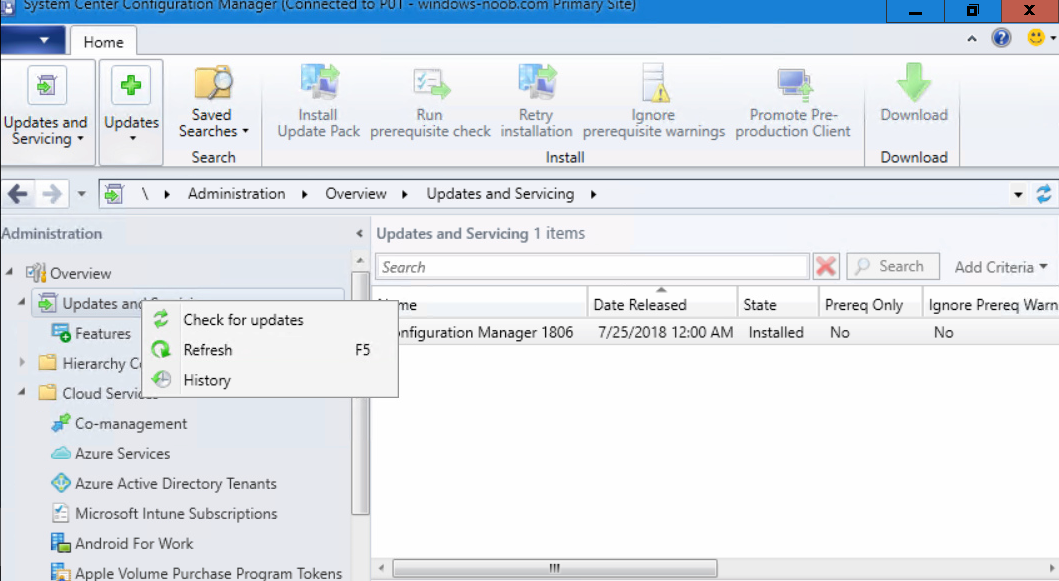Click the forward navigation arrow

52,195
